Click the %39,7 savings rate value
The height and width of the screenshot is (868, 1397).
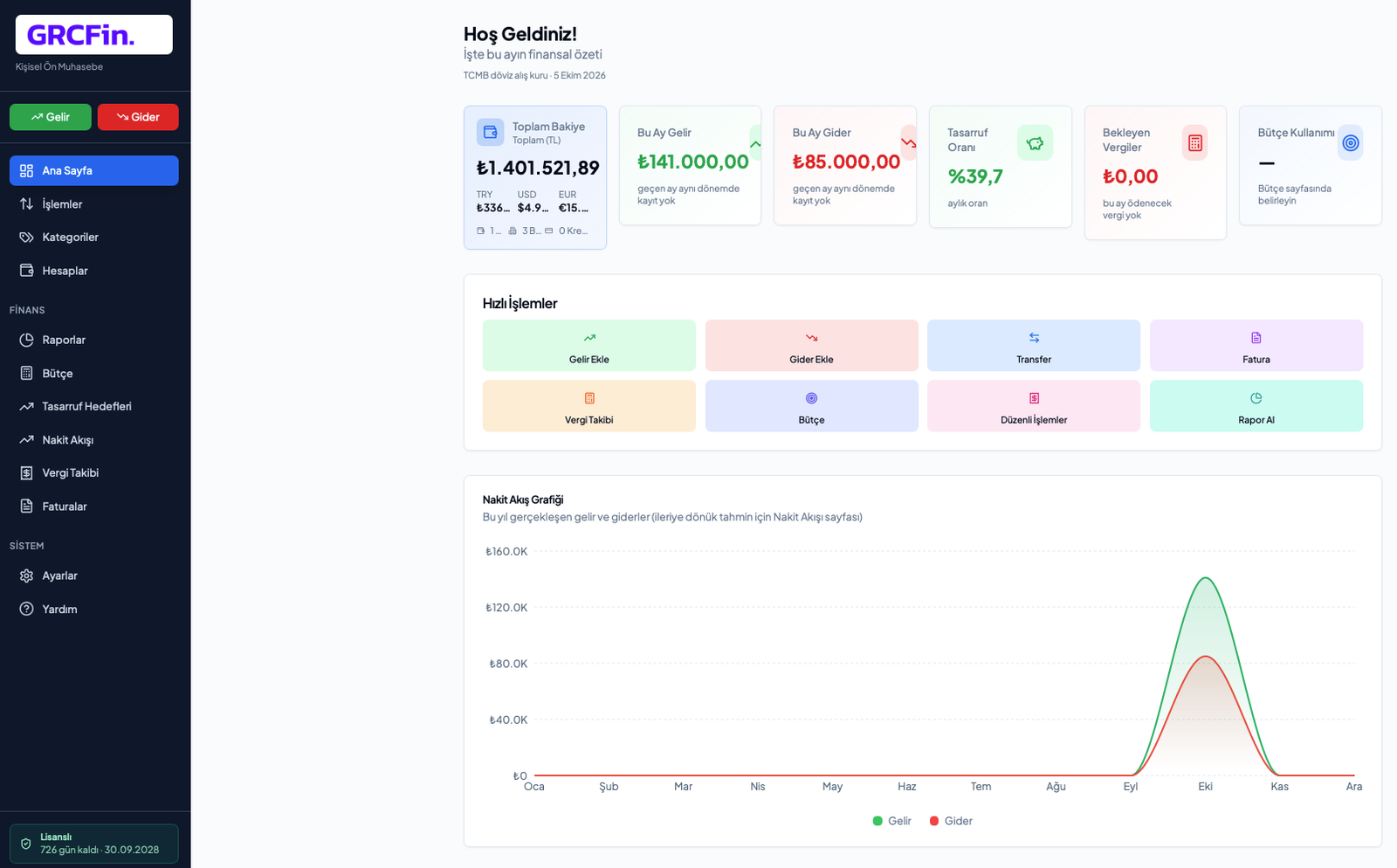[975, 176]
